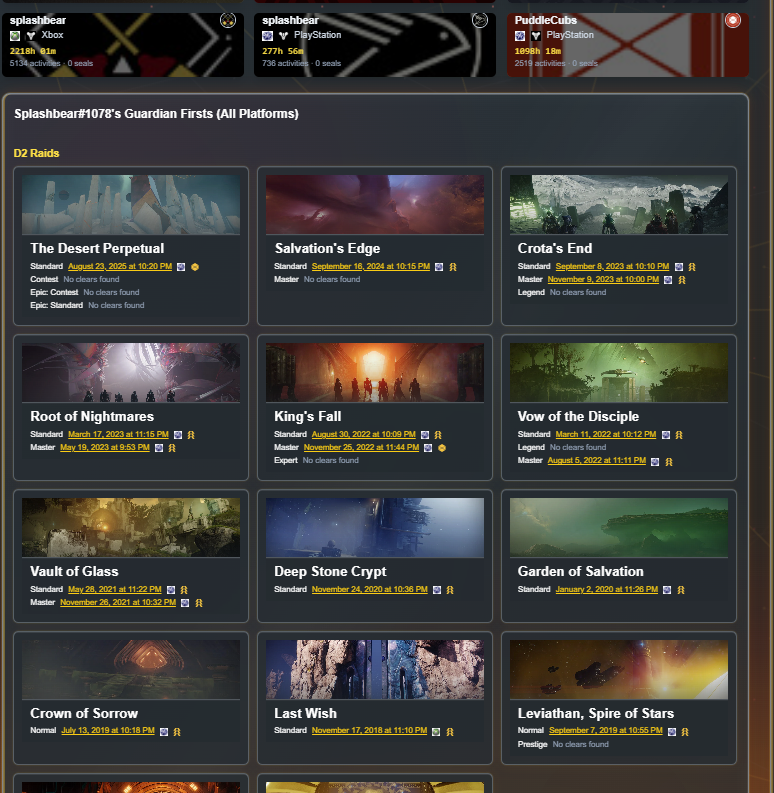Click the King's Fall raid banner image

click(375, 373)
